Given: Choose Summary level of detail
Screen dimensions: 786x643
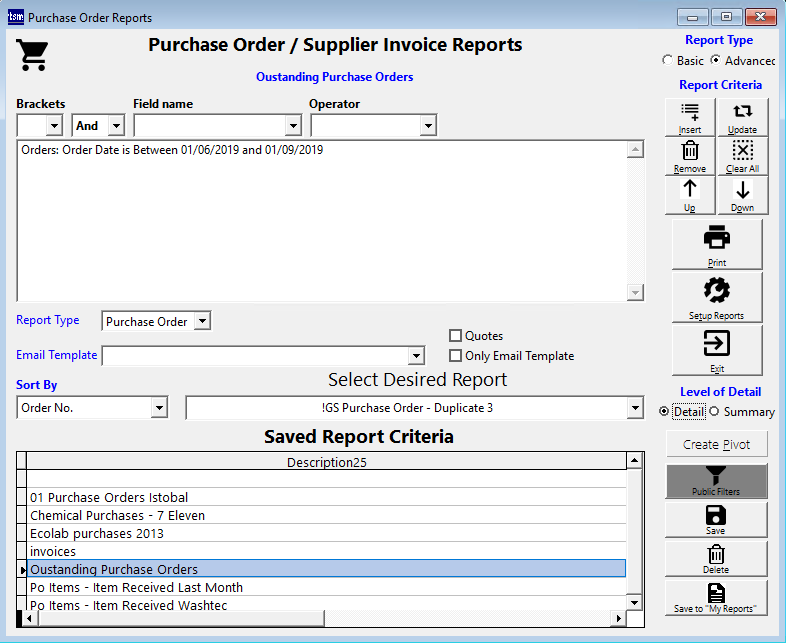Looking at the screenshot, I should pos(715,412).
